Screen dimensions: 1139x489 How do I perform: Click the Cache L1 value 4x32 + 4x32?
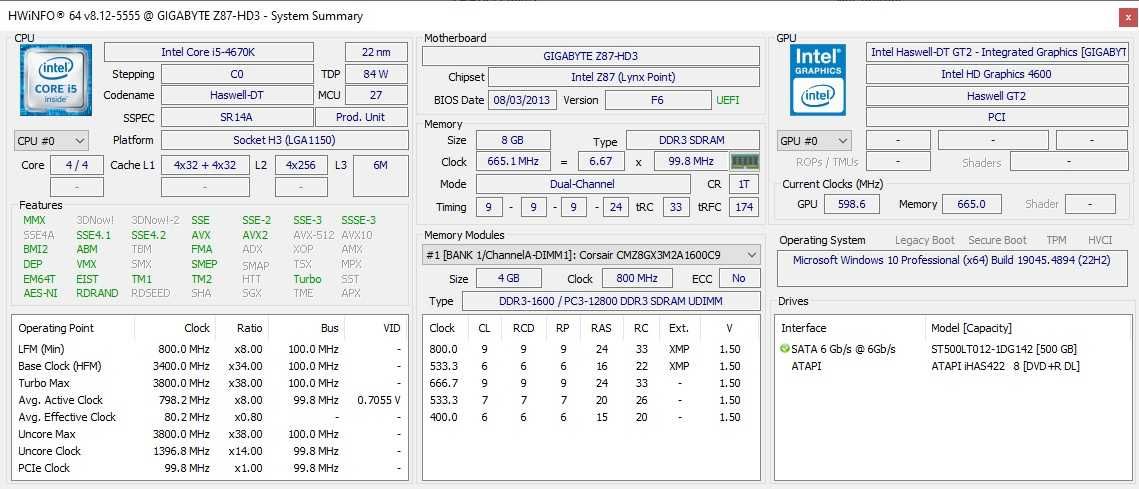click(206, 165)
